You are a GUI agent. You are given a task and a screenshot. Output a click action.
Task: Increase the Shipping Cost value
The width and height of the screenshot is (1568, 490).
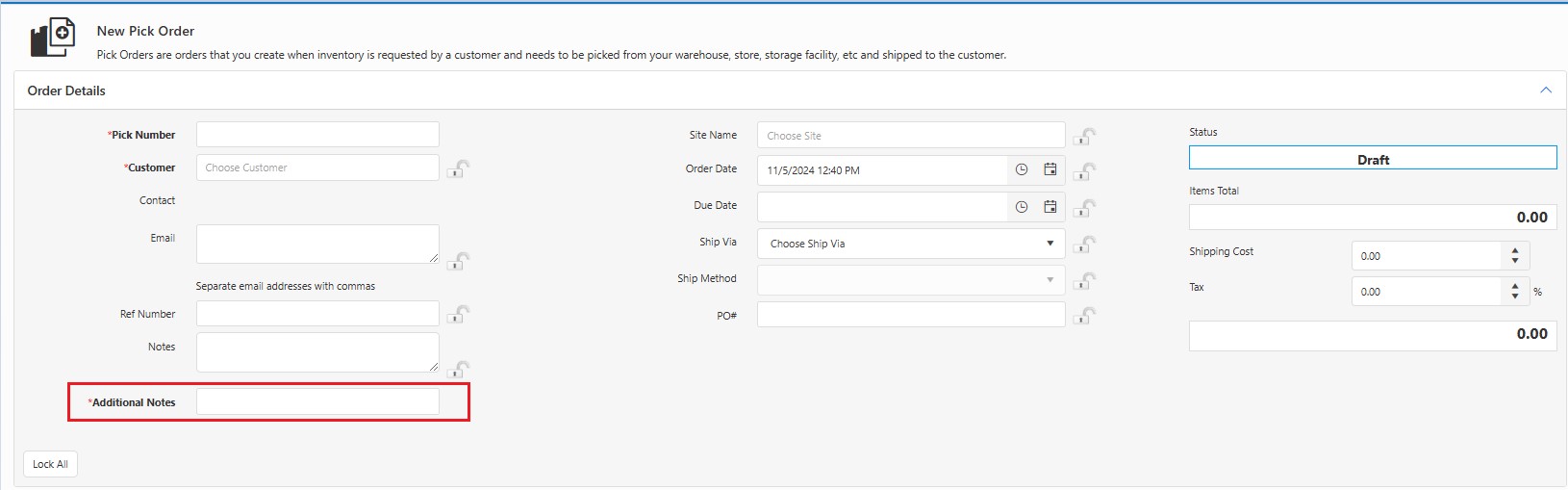[x=1515, y=250]
